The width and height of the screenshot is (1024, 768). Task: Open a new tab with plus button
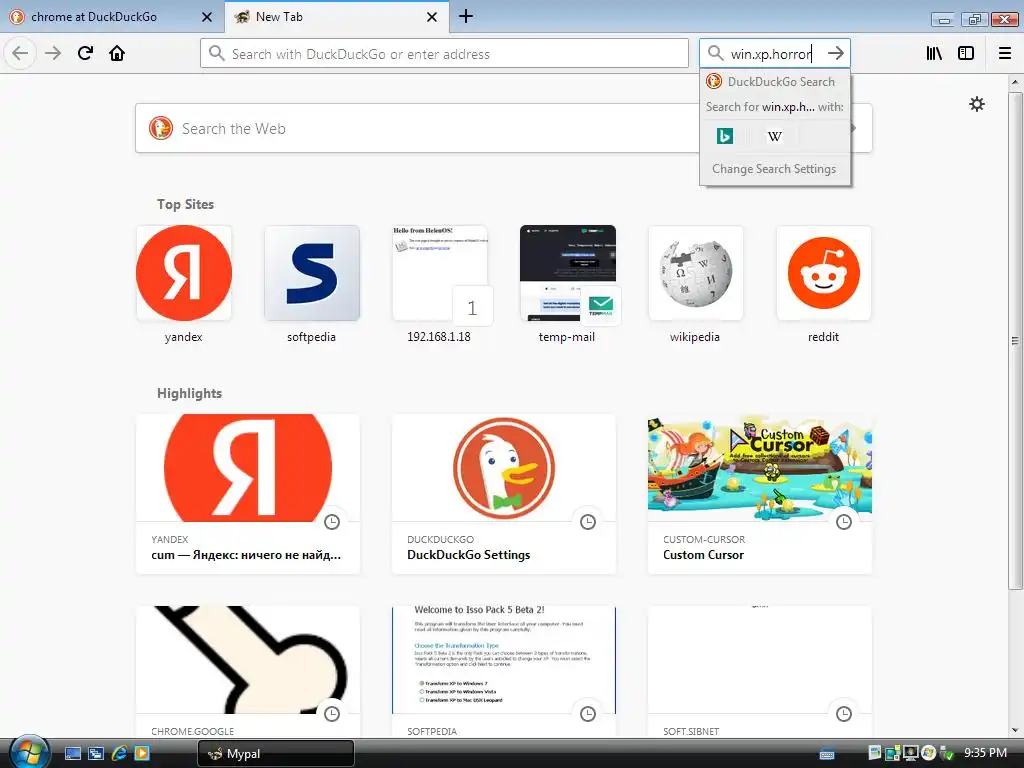pyautogui.click(x=466, y=16)
